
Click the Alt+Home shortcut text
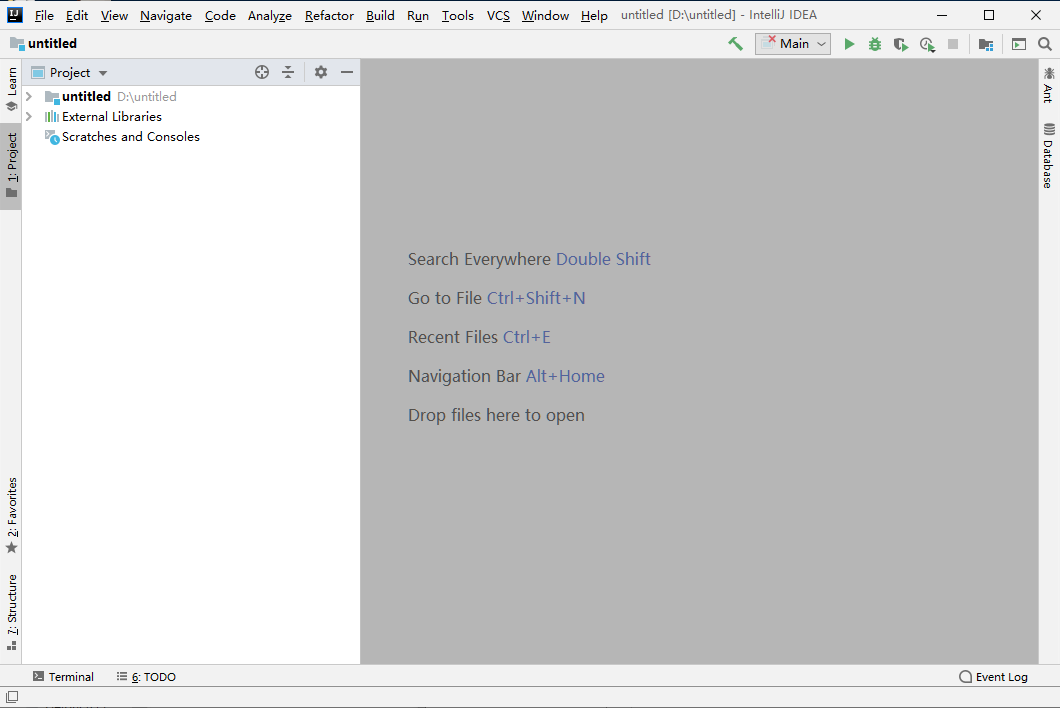[x=565, y=376]
